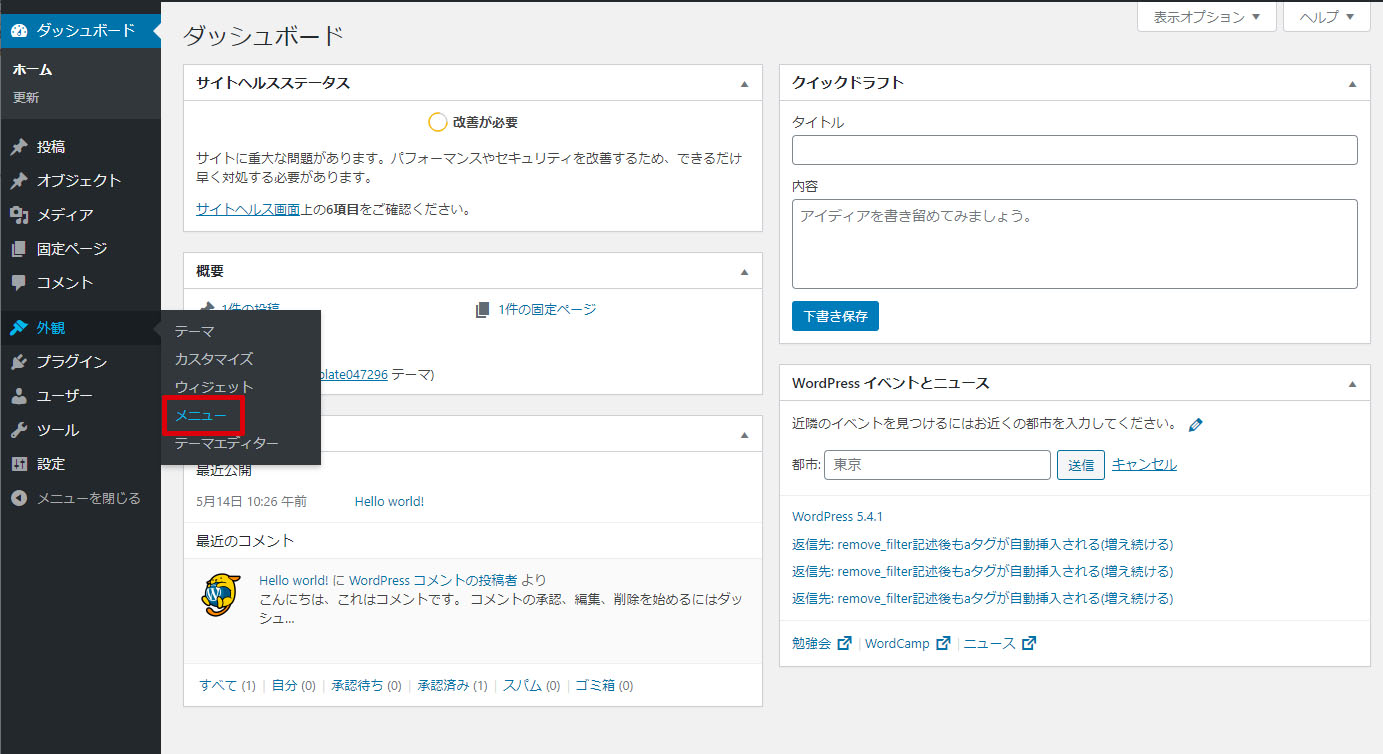Click the page icon beside 1件の固定ページ
The width and height of the screenshot is (1383, 754).
(483, 310)
